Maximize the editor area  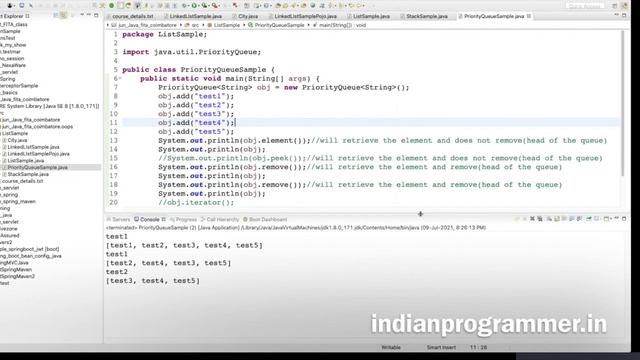pos(624,15)
